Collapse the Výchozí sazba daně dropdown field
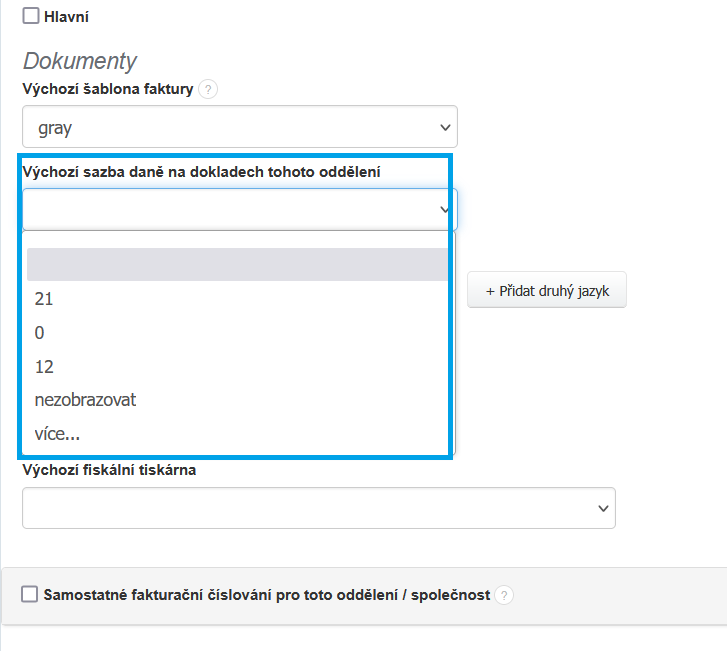Image resolution: width=727 pixels, height=651 pixels. click(240, 209)
